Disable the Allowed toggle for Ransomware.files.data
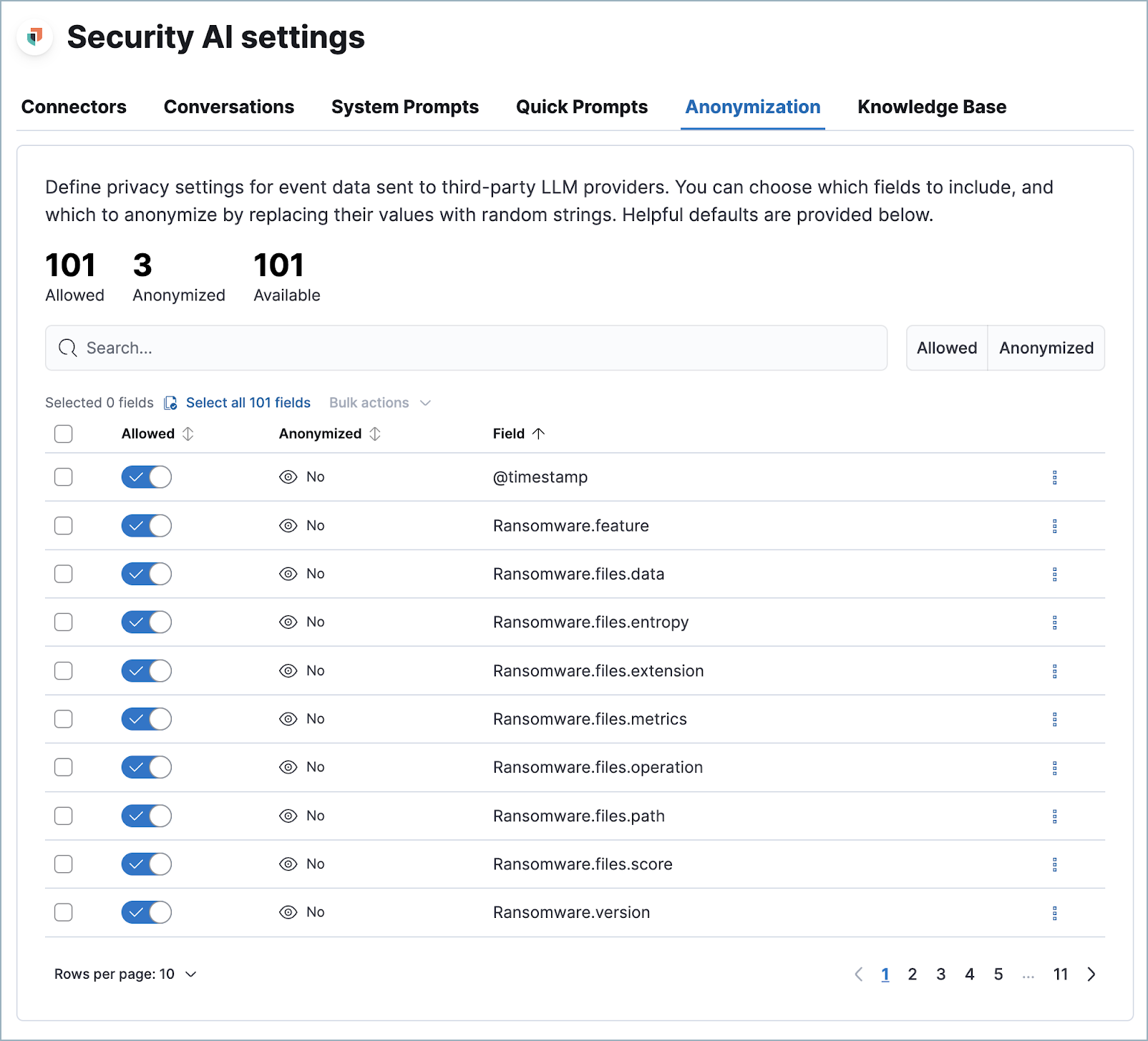The image size is (1148, 1041). click(x=146, y=574)
